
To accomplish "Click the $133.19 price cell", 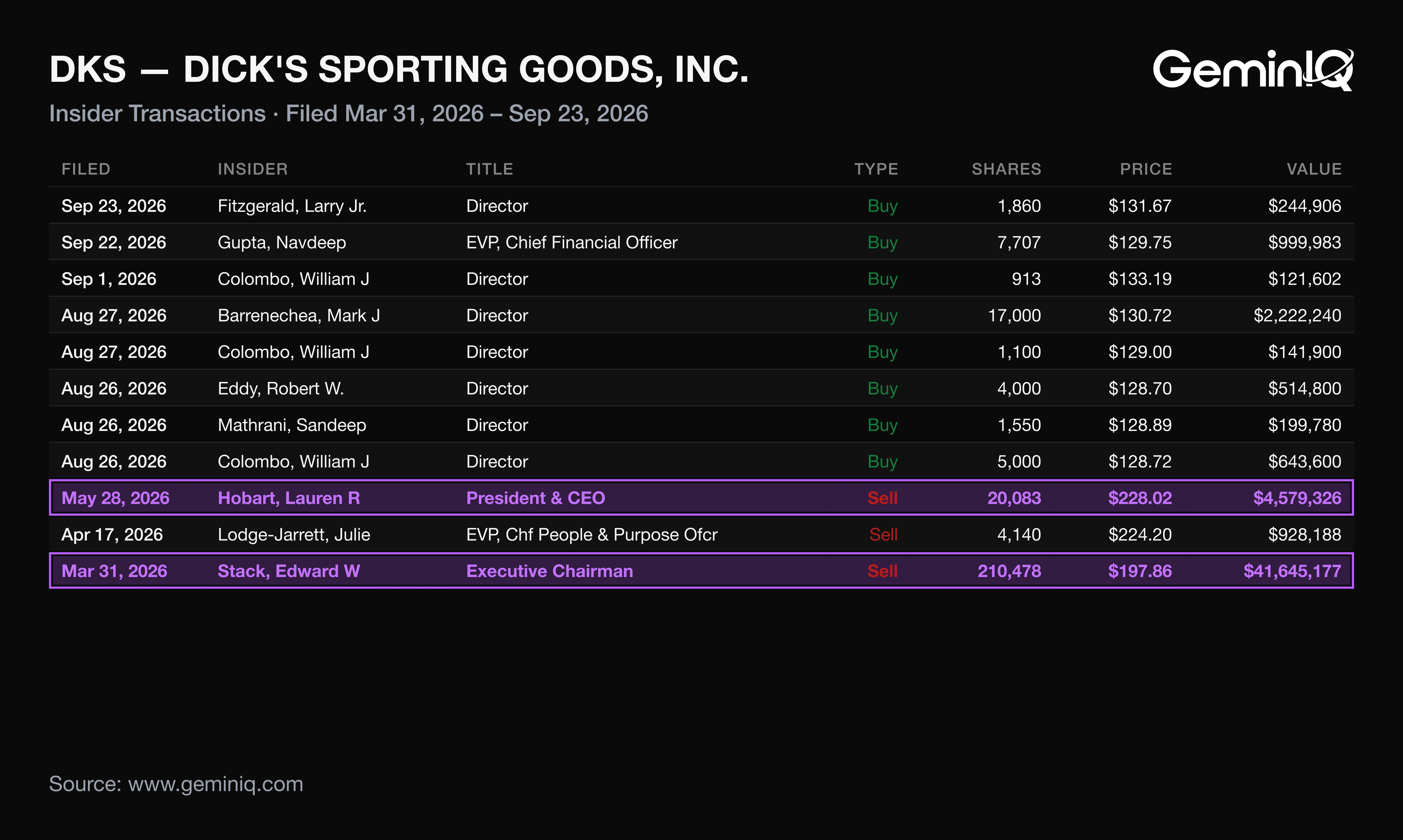I will click(1140, 279).
